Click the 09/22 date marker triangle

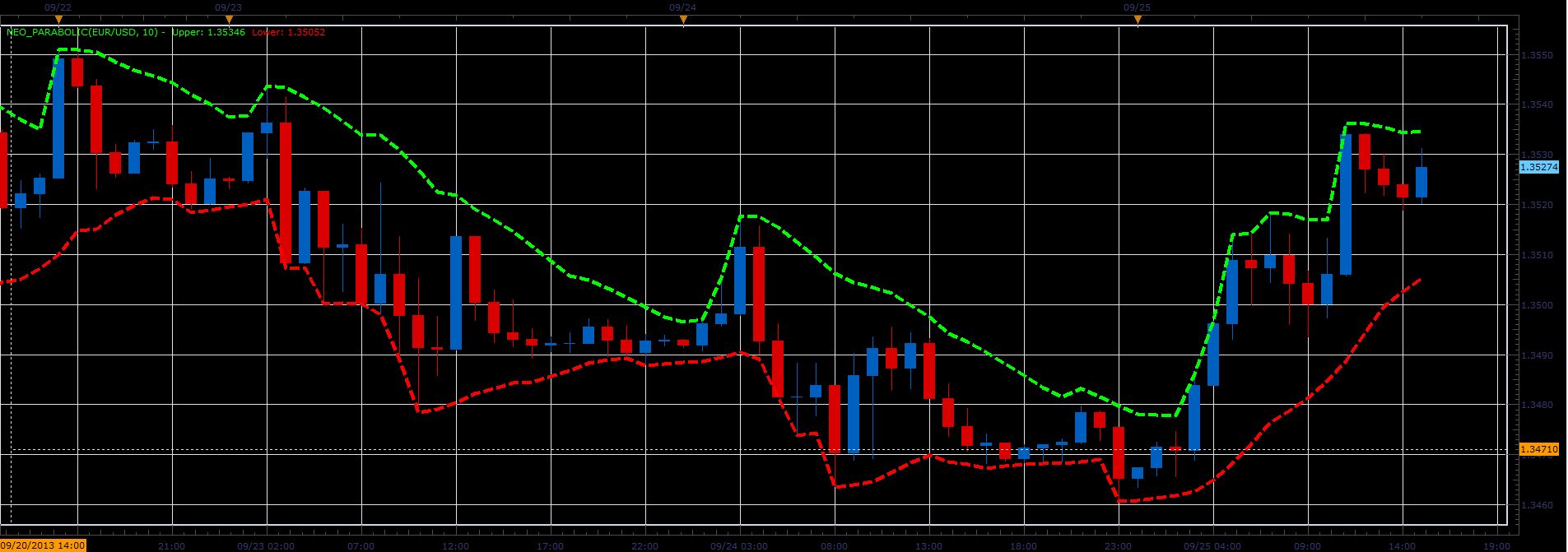click(58, 19)
